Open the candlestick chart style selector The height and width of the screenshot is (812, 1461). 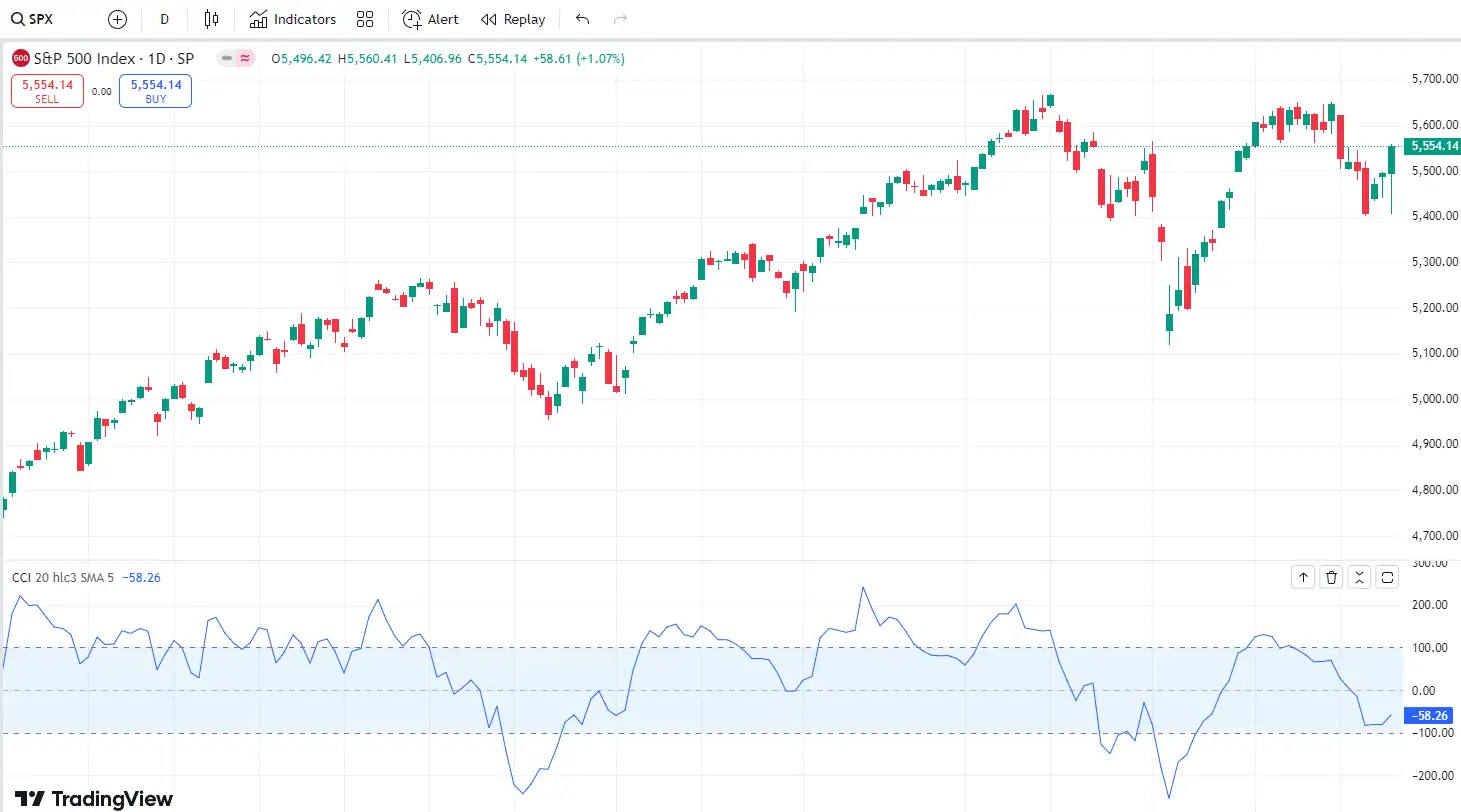tap(211, 18)
